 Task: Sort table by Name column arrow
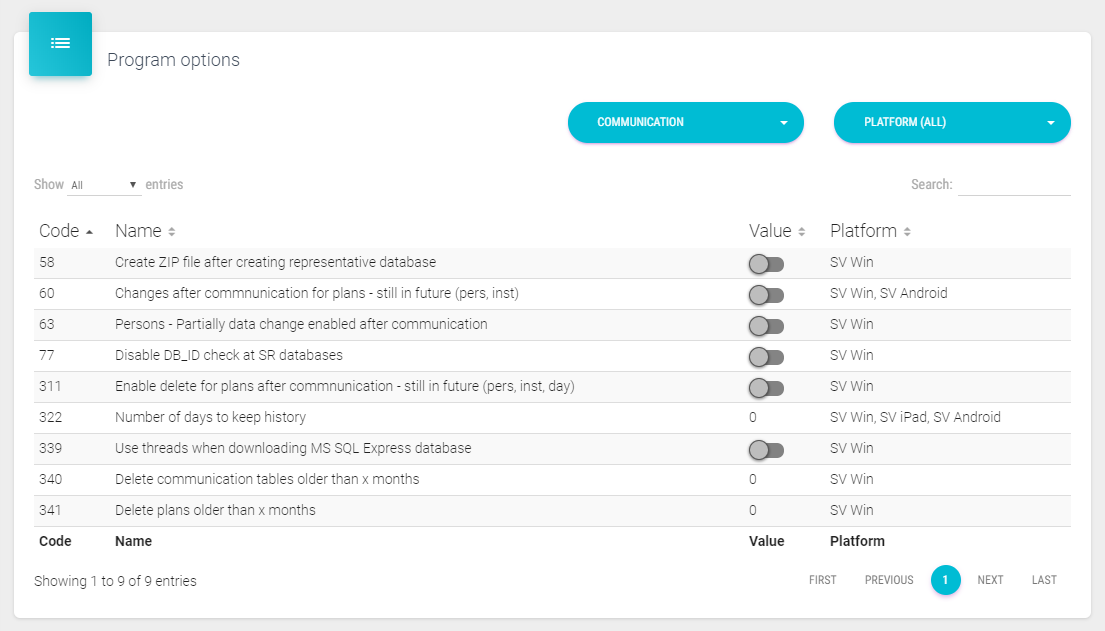(172, 232)
